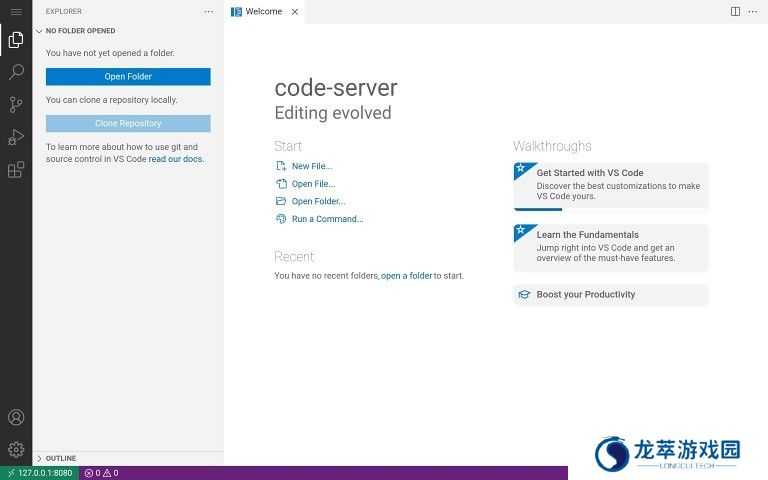Image resolution: width=768 pixels, height=480 pixels.
Task: Open the Run and Debug view
Action: [x=16, y=137]
